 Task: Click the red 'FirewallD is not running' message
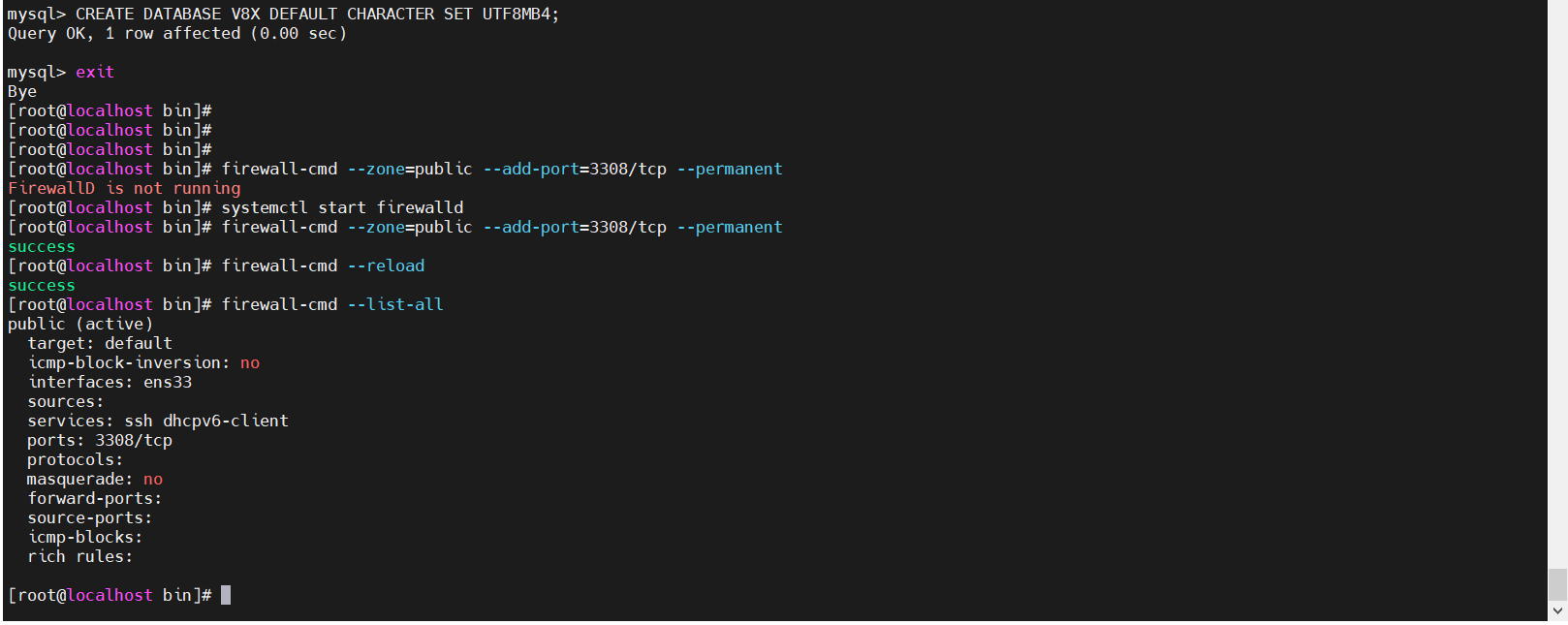(124, 188)
